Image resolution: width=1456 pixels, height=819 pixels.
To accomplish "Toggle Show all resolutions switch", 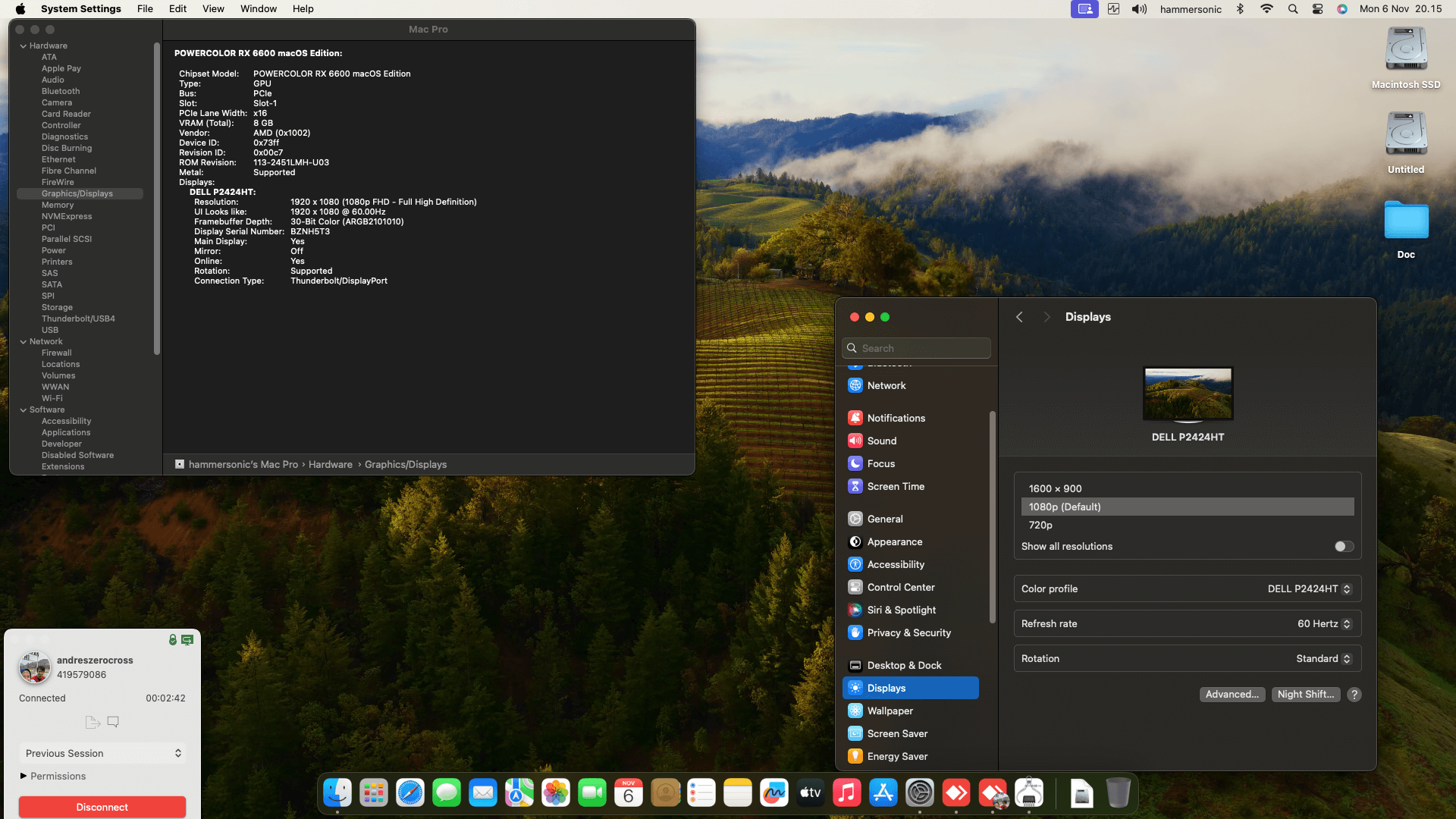I will point(1345,546).
